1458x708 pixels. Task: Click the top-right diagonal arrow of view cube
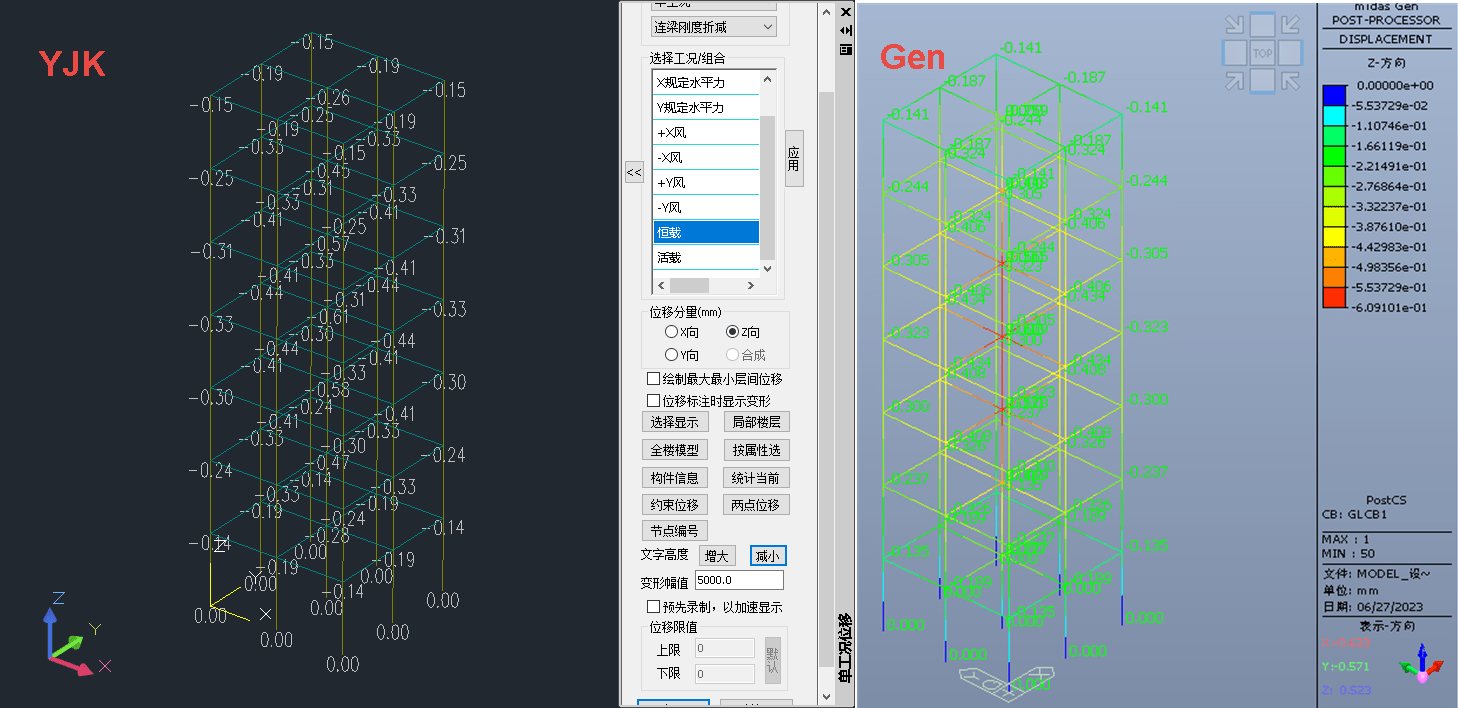tap(1291, 26)
